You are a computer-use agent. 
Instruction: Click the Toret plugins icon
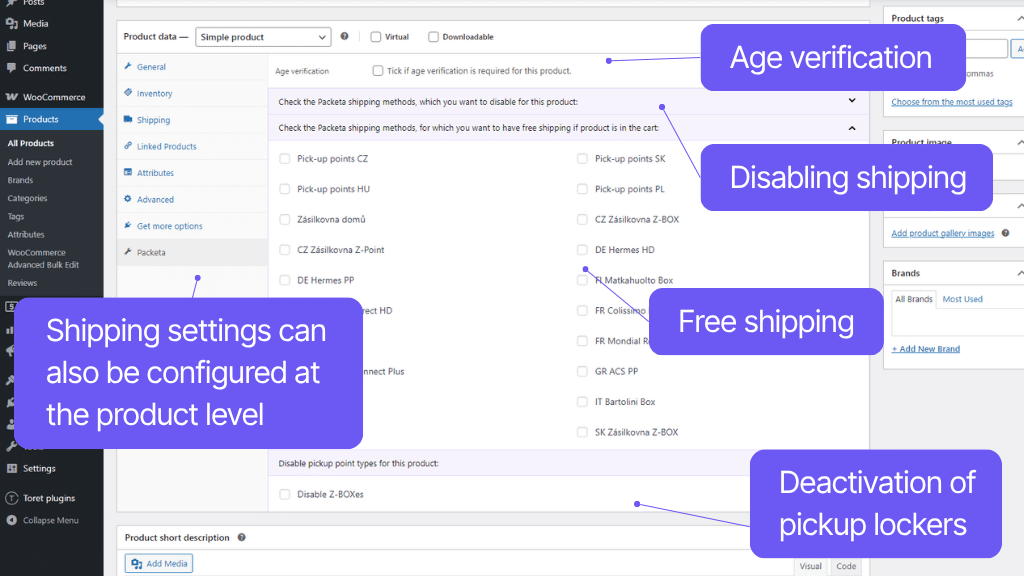pyautogui.click(x=12, y=498)
